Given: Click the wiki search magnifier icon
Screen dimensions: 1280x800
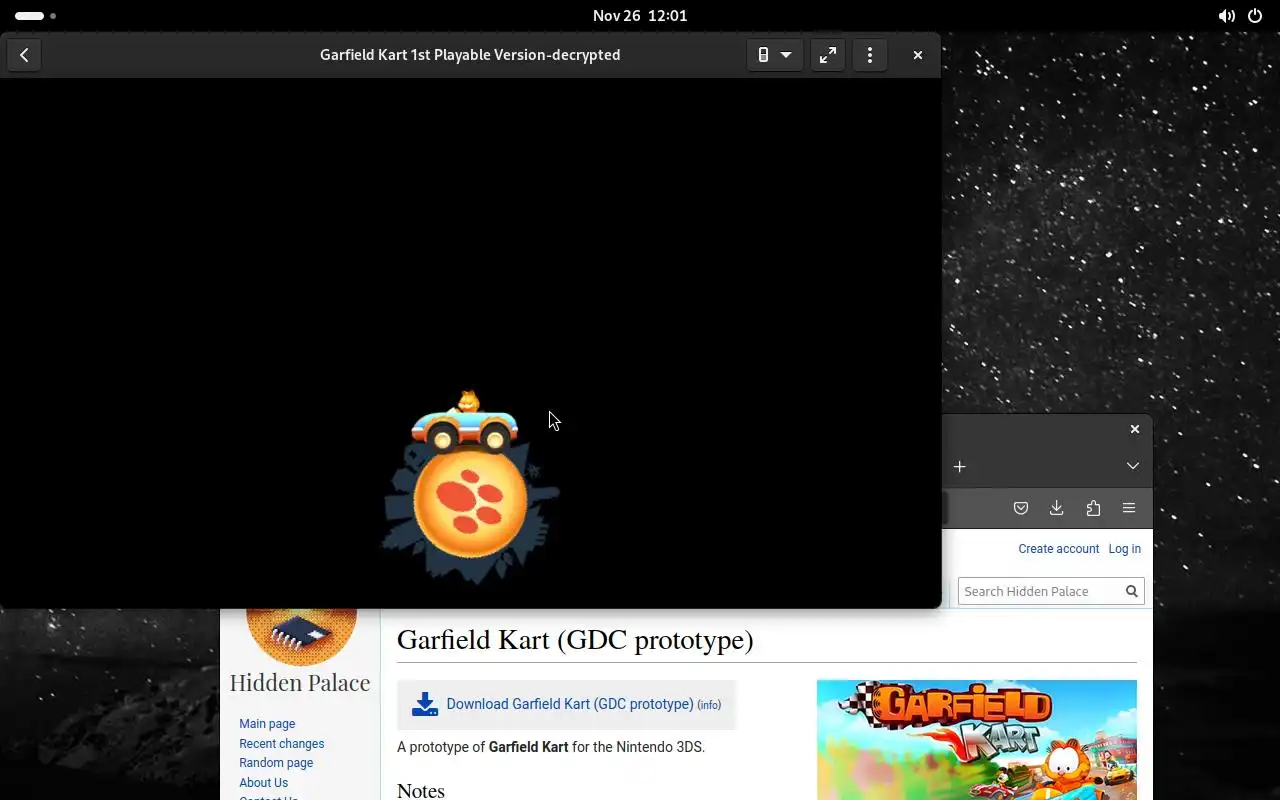Looking at the screenshot, I should 1132,591.
